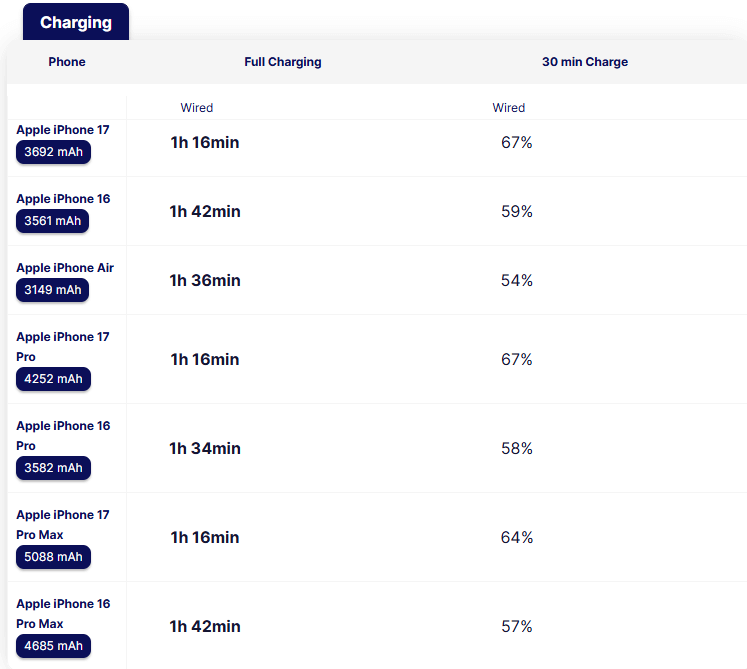Click the 30 min Charge column header
Image resolution: width=747 pixels, height=669 pixels.
pyautogui.click(x=585, y=62)
